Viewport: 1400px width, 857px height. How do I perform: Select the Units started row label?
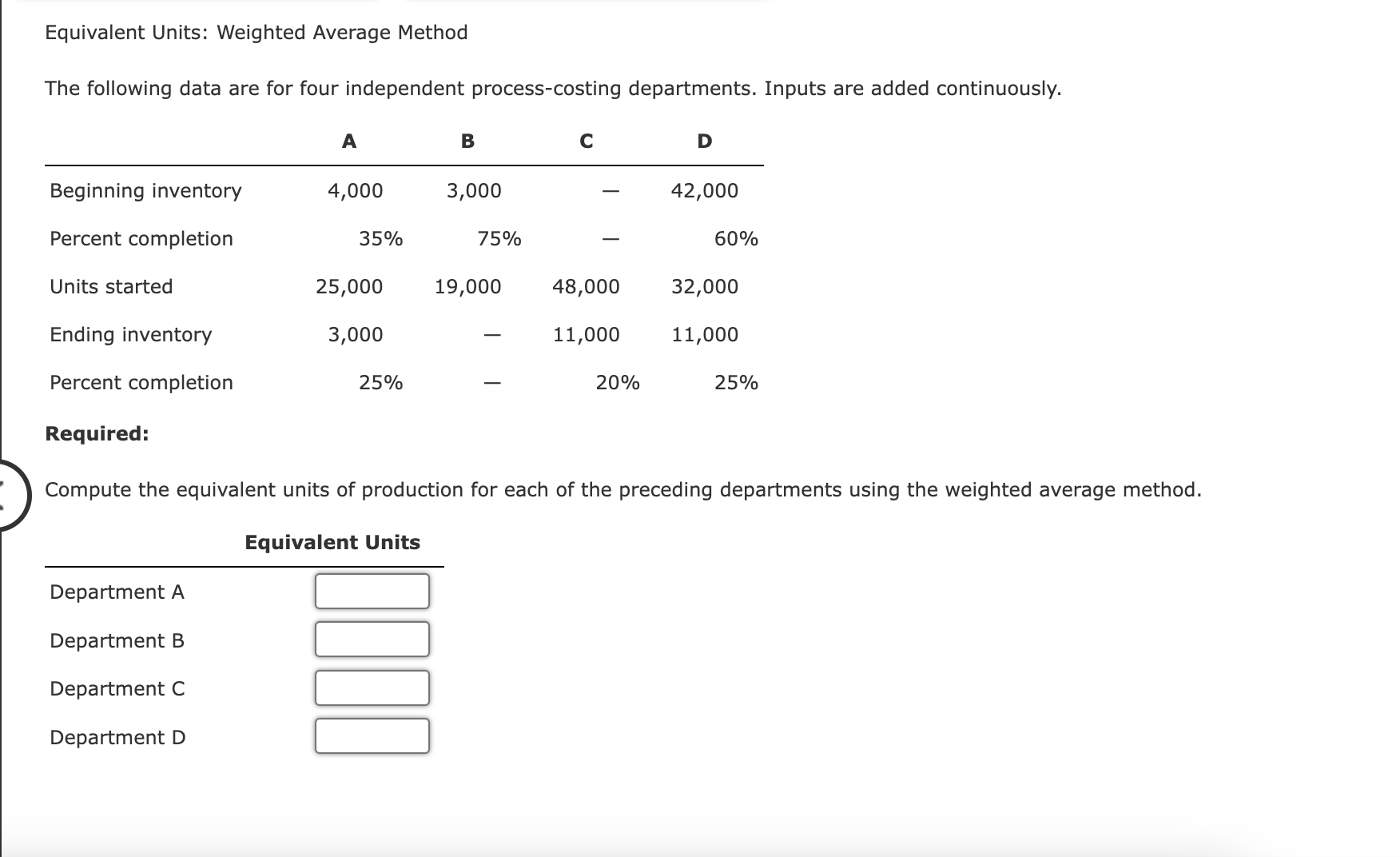(111, 286)
